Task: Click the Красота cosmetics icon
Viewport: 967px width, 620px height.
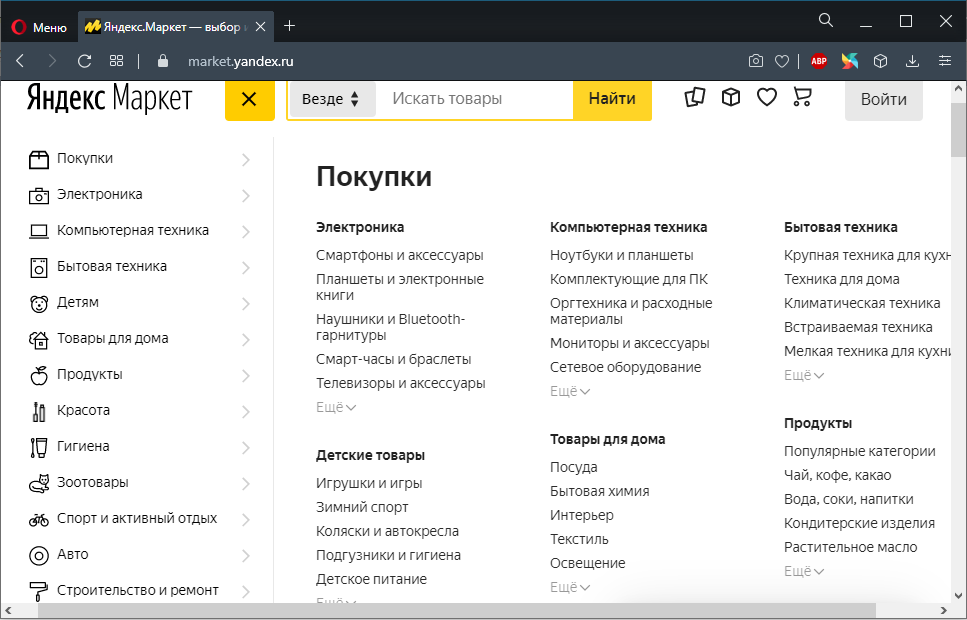Action: point(39,411)
